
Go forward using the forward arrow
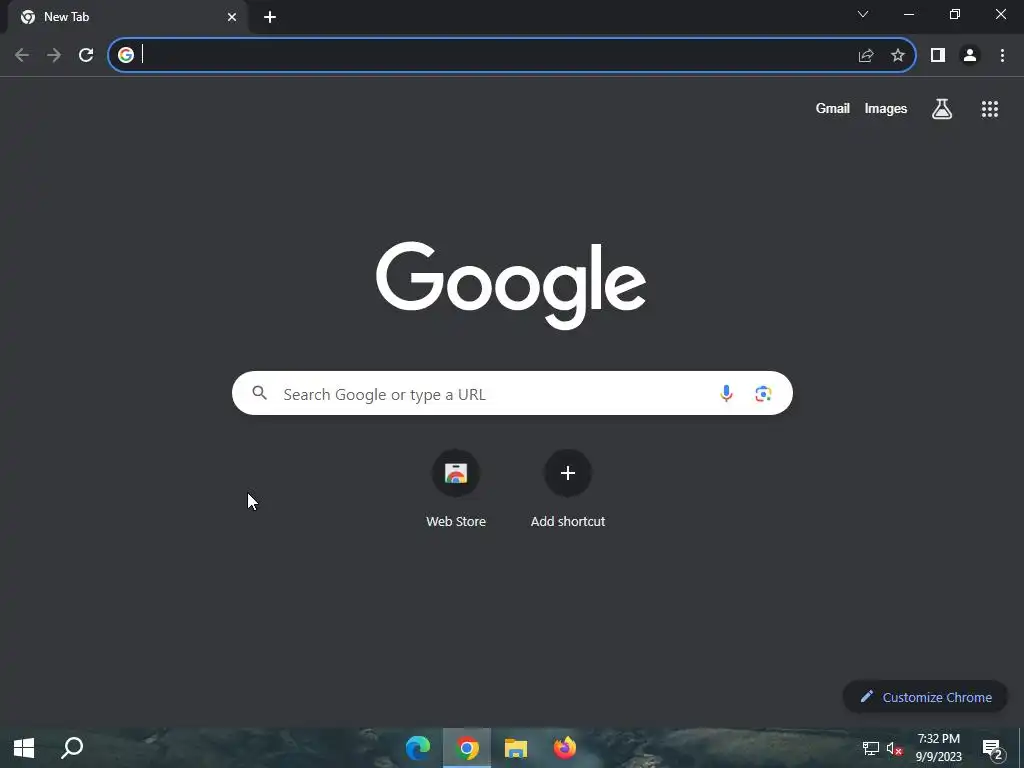(54, 56)
